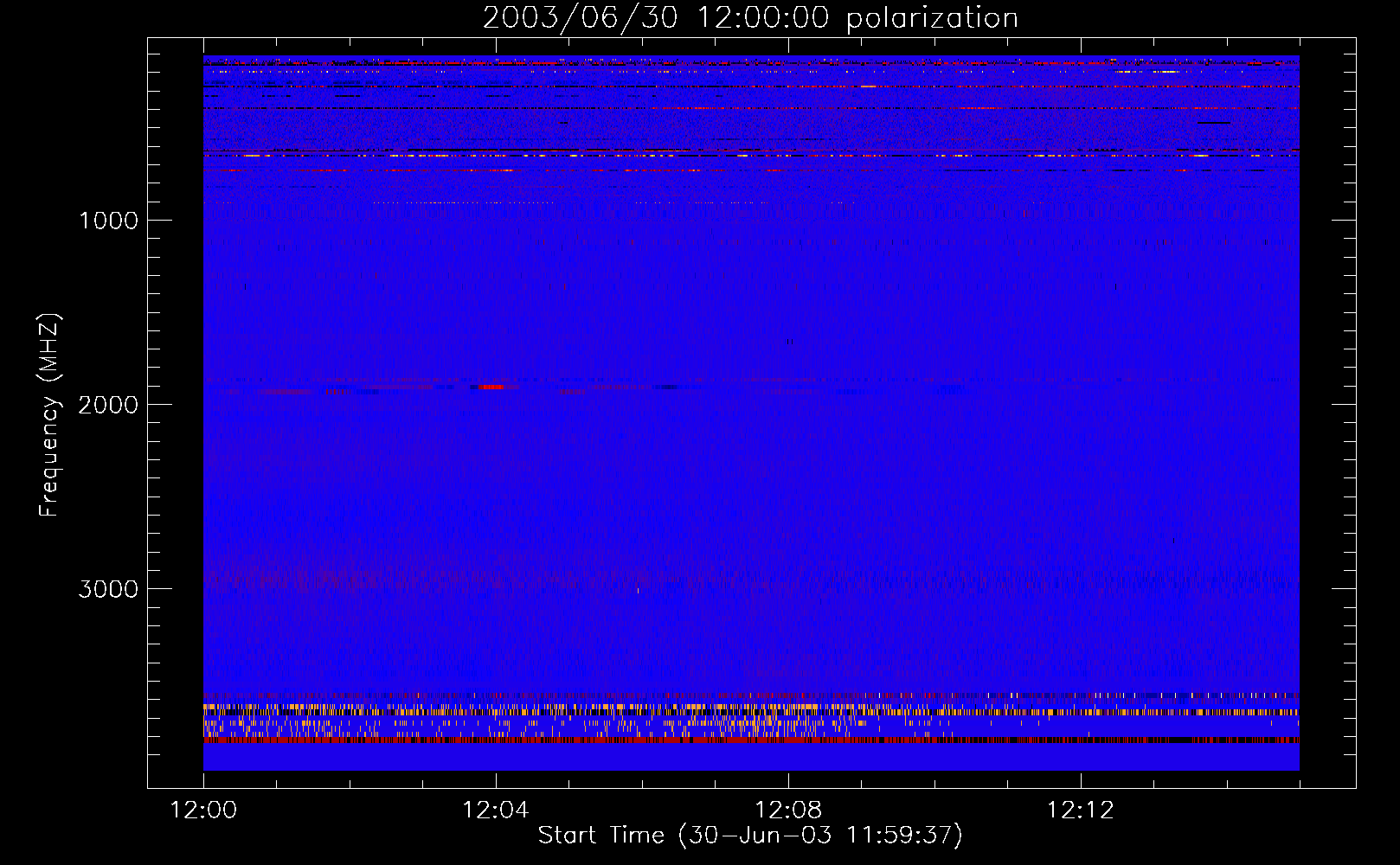Image resolution: width=1400 pixels, height=865 pixels.
Task: Click the 'Start Time (30-Jun-03 11:59:37)' label
Action: (x=750, y=836)
